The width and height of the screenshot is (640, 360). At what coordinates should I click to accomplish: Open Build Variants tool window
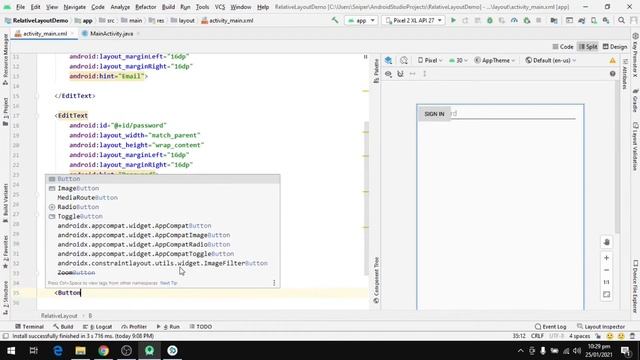coord(5,203)
